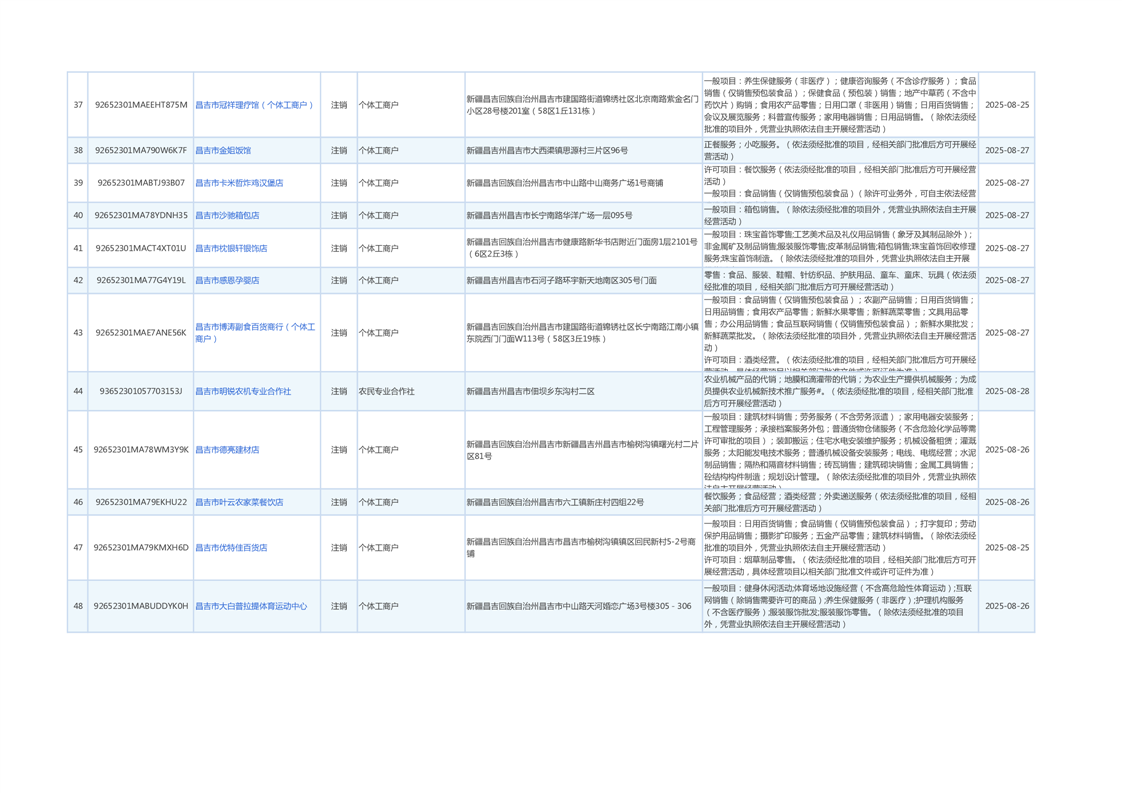Click date 2025-08-25 in row 37

click(x=1007, y=105)
